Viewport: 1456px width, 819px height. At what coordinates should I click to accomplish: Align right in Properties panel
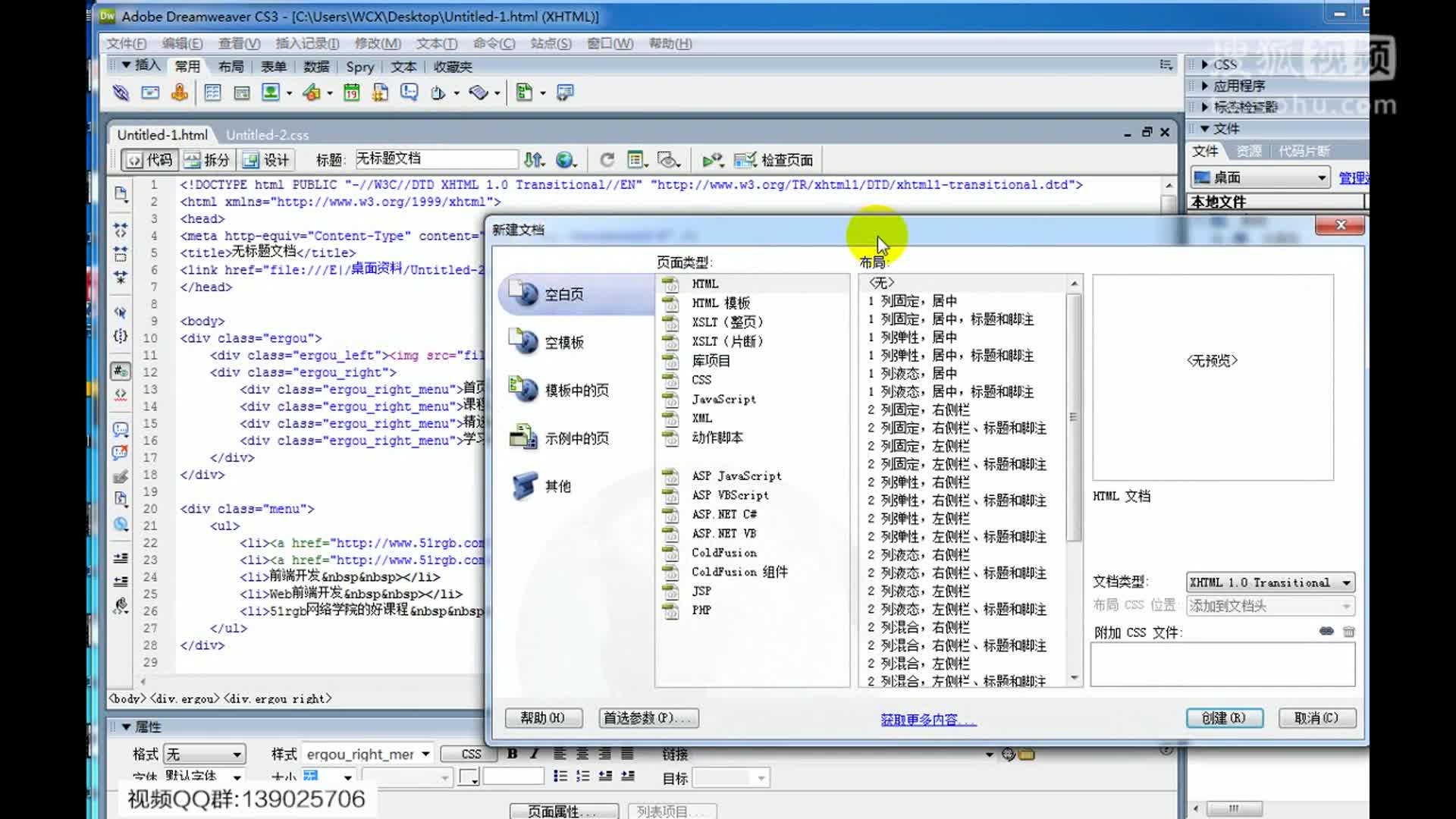(x=605, y=754)
